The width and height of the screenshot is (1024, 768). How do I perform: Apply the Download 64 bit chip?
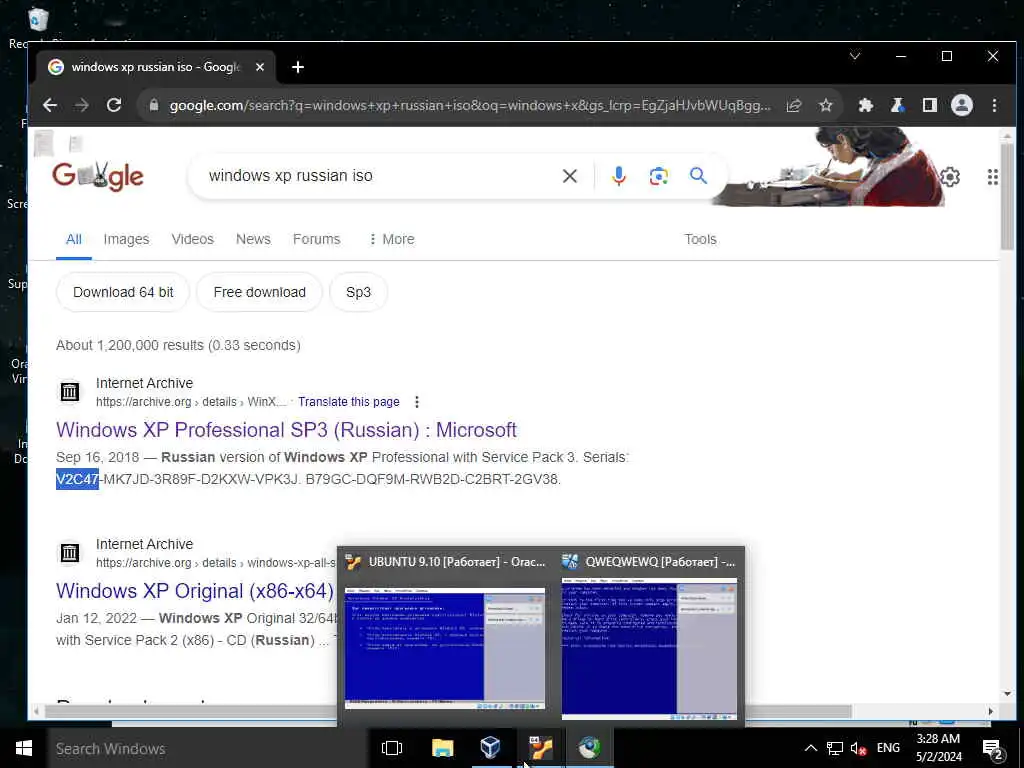(x=123, y=292)
